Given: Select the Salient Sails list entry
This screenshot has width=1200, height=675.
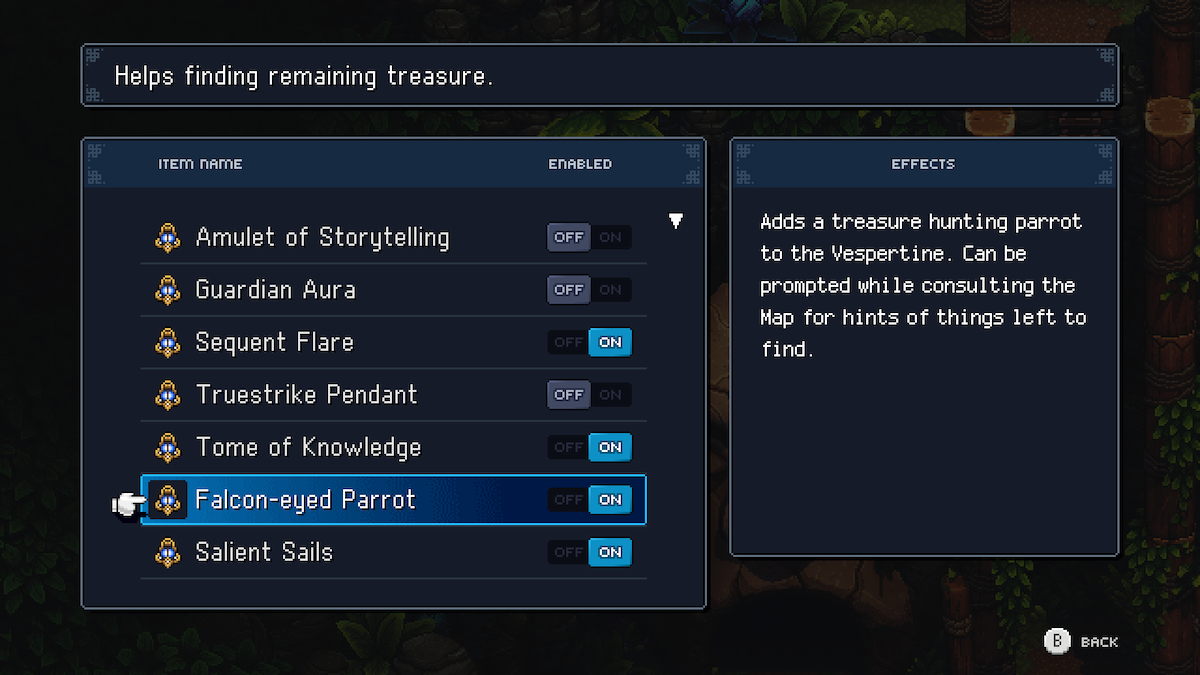Looking at the screenshot, I should click(x=264, y=552).
